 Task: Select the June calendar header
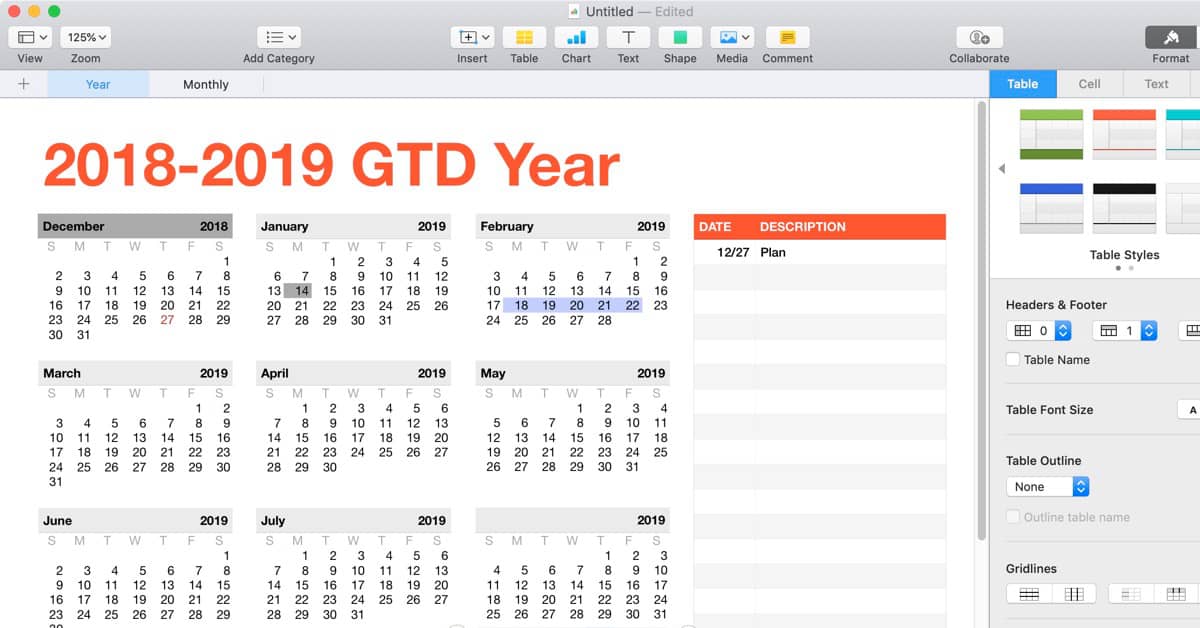click(x=135, y=520)
